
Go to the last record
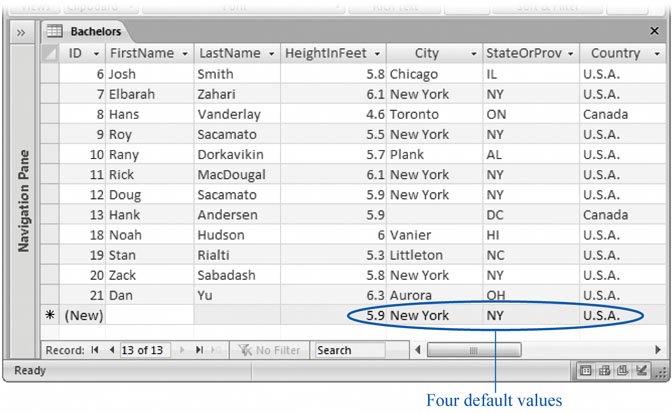199,350
